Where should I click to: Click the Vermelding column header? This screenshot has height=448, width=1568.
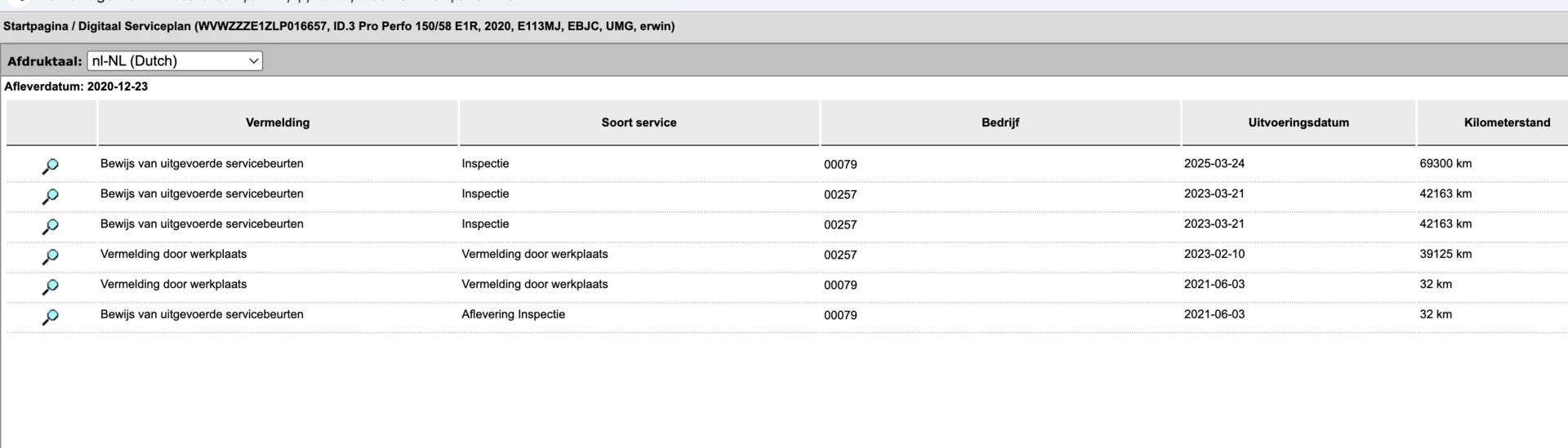pyautogui.click(x=278, y=122)
